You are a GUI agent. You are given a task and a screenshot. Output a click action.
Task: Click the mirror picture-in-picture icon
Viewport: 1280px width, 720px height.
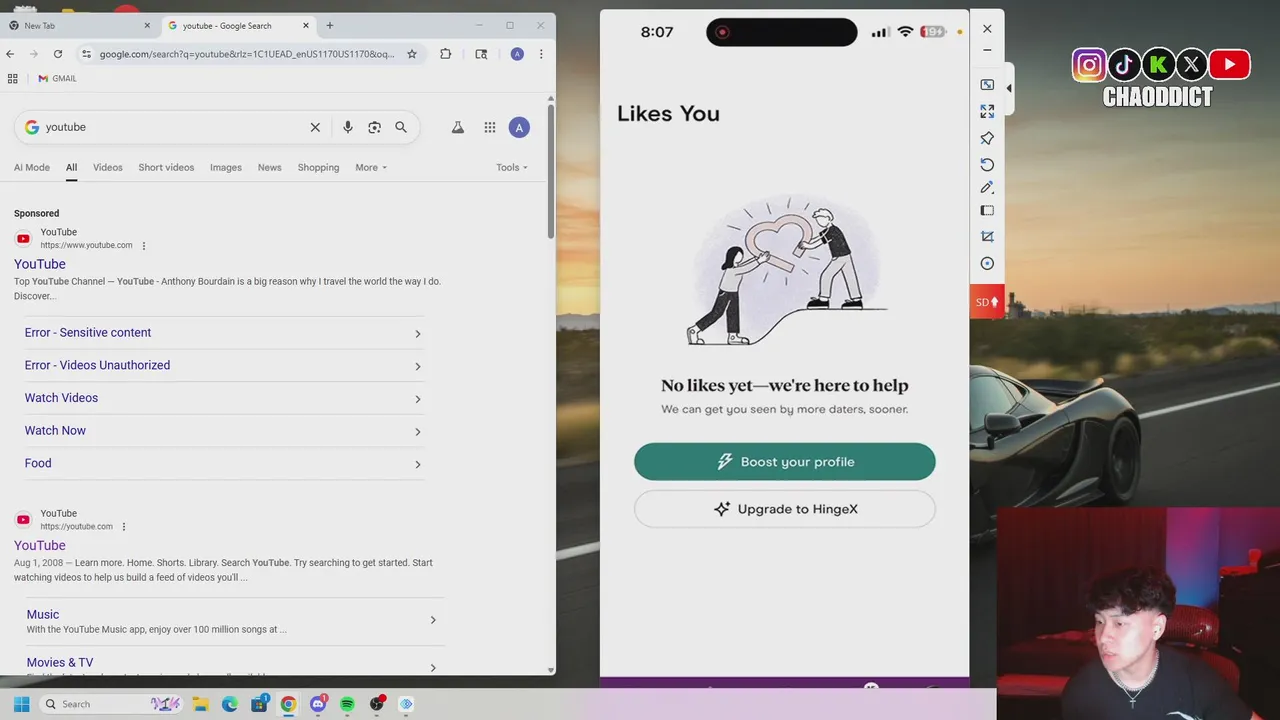(x=987, y=85)
